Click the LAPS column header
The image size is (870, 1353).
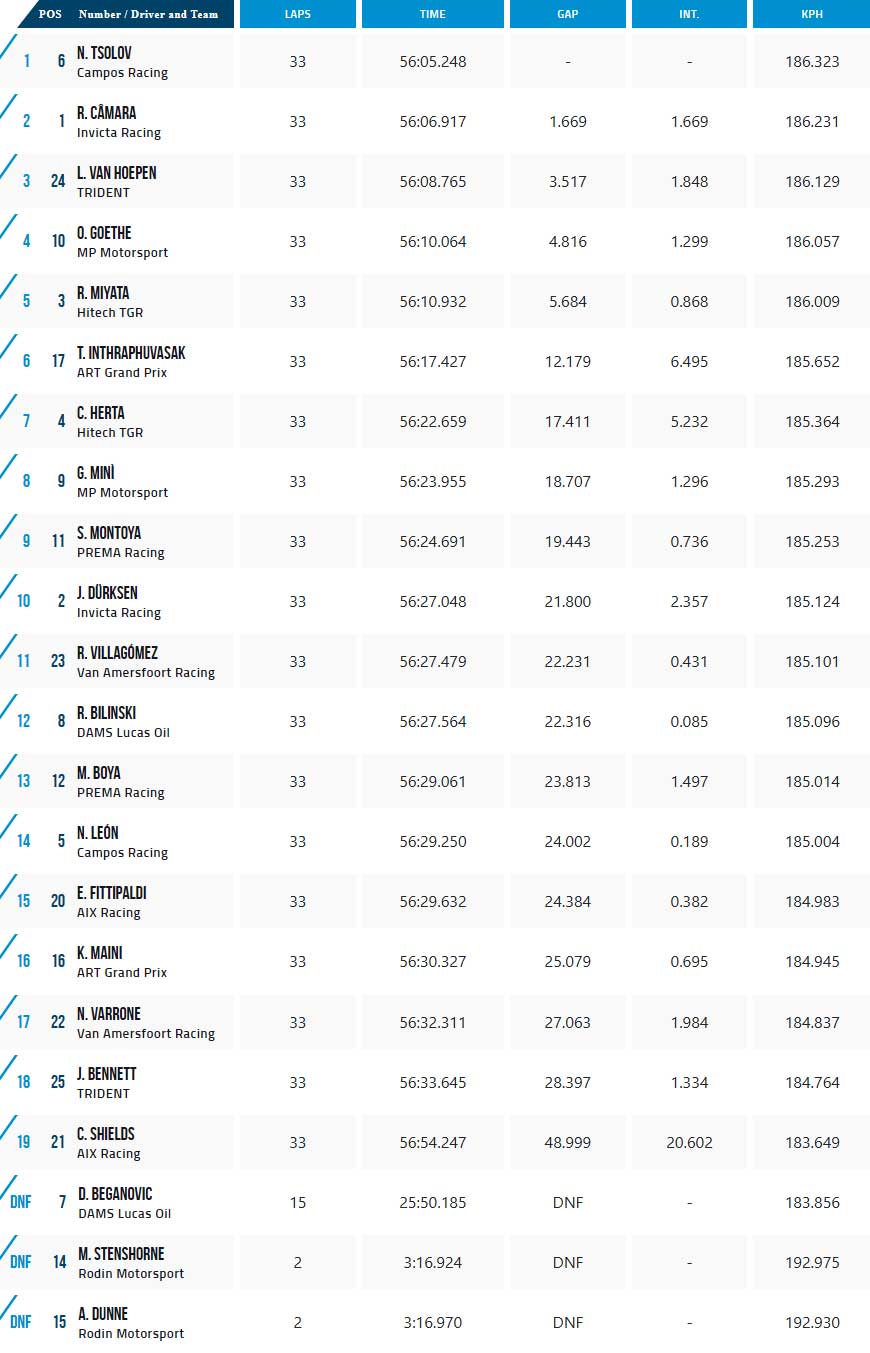pos(297,14)
